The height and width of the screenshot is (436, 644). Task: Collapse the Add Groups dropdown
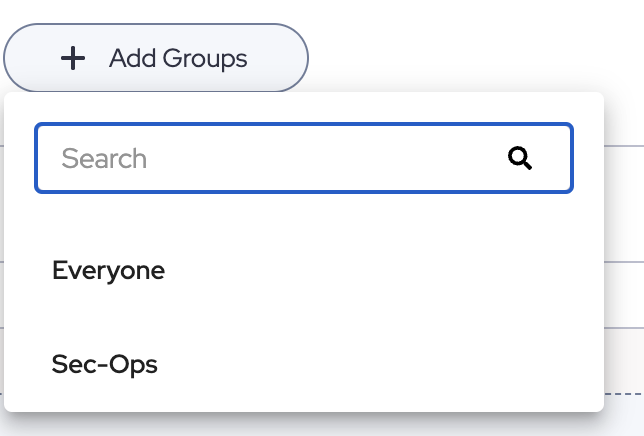(156, 59)
